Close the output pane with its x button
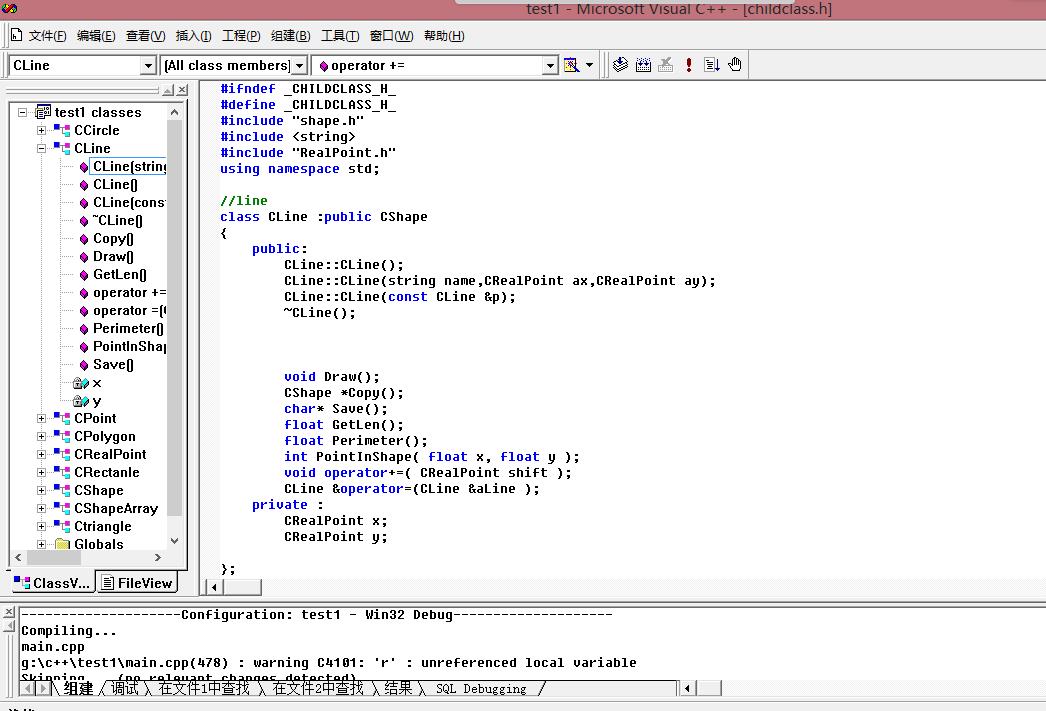The height and width of the screenshot is (711, 1046). tap(9, 612)
